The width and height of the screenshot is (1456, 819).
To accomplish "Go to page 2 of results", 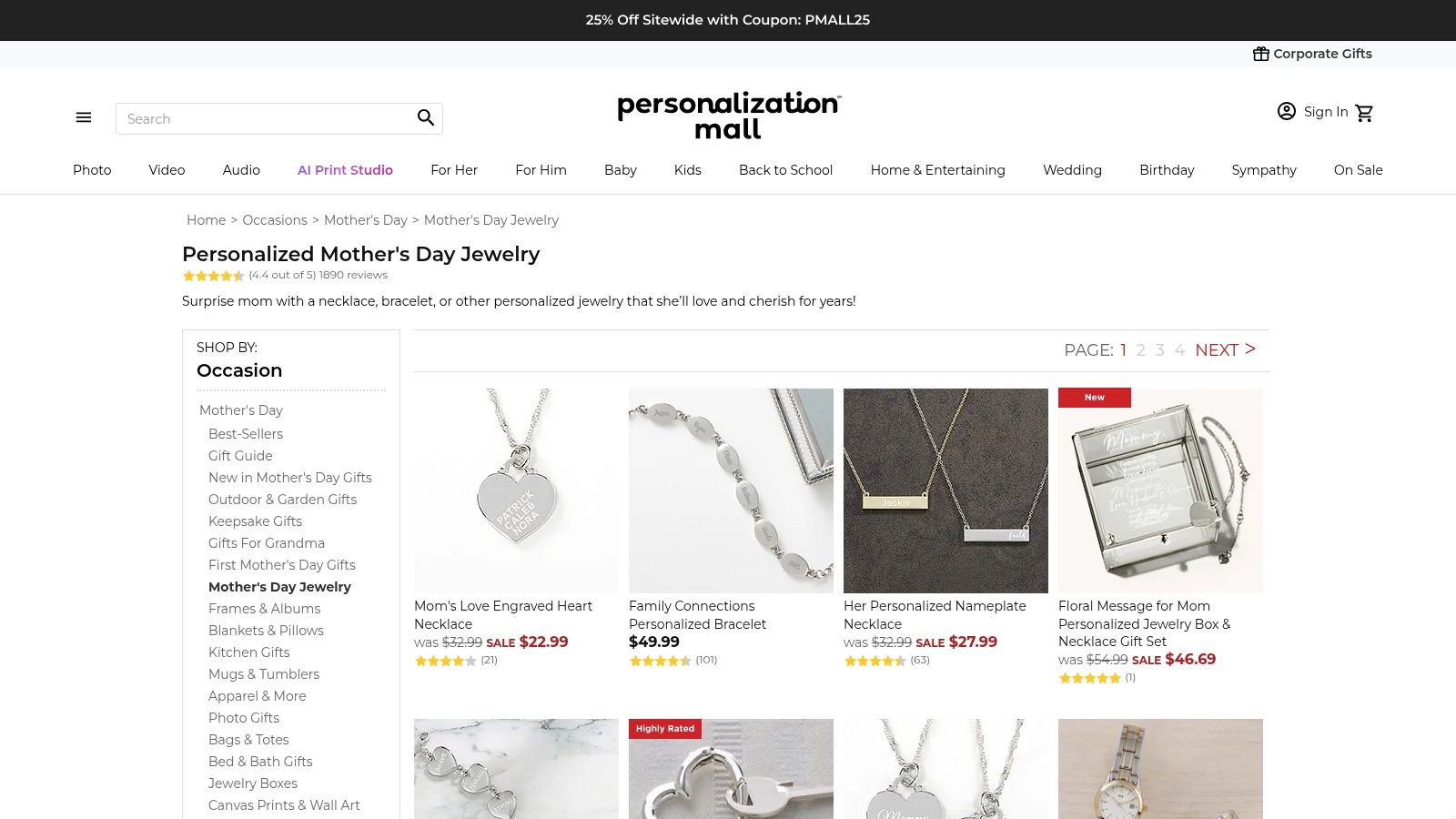I will click(1141, 349).
